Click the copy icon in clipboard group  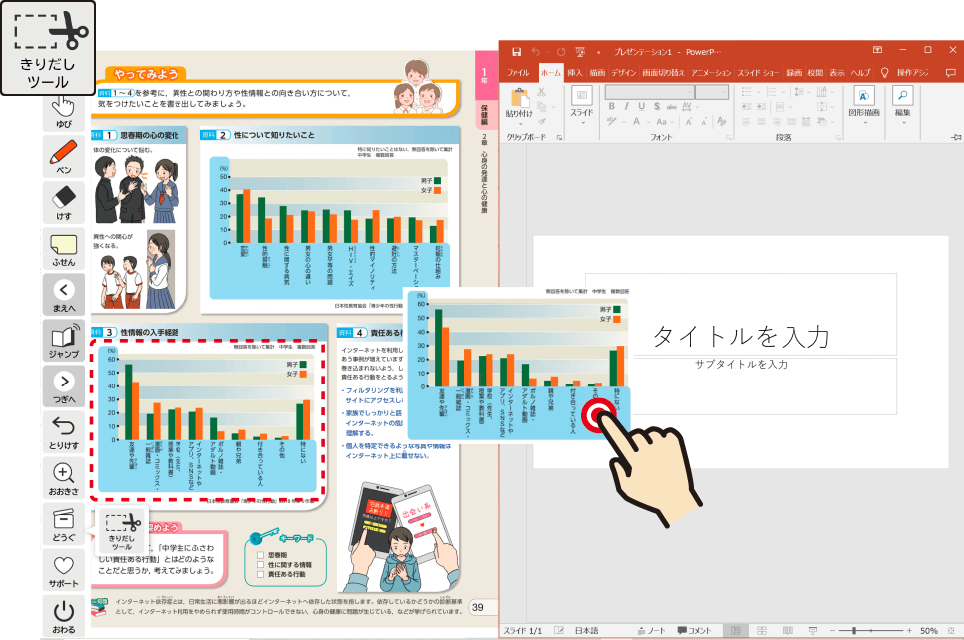[x=541, y=107]
